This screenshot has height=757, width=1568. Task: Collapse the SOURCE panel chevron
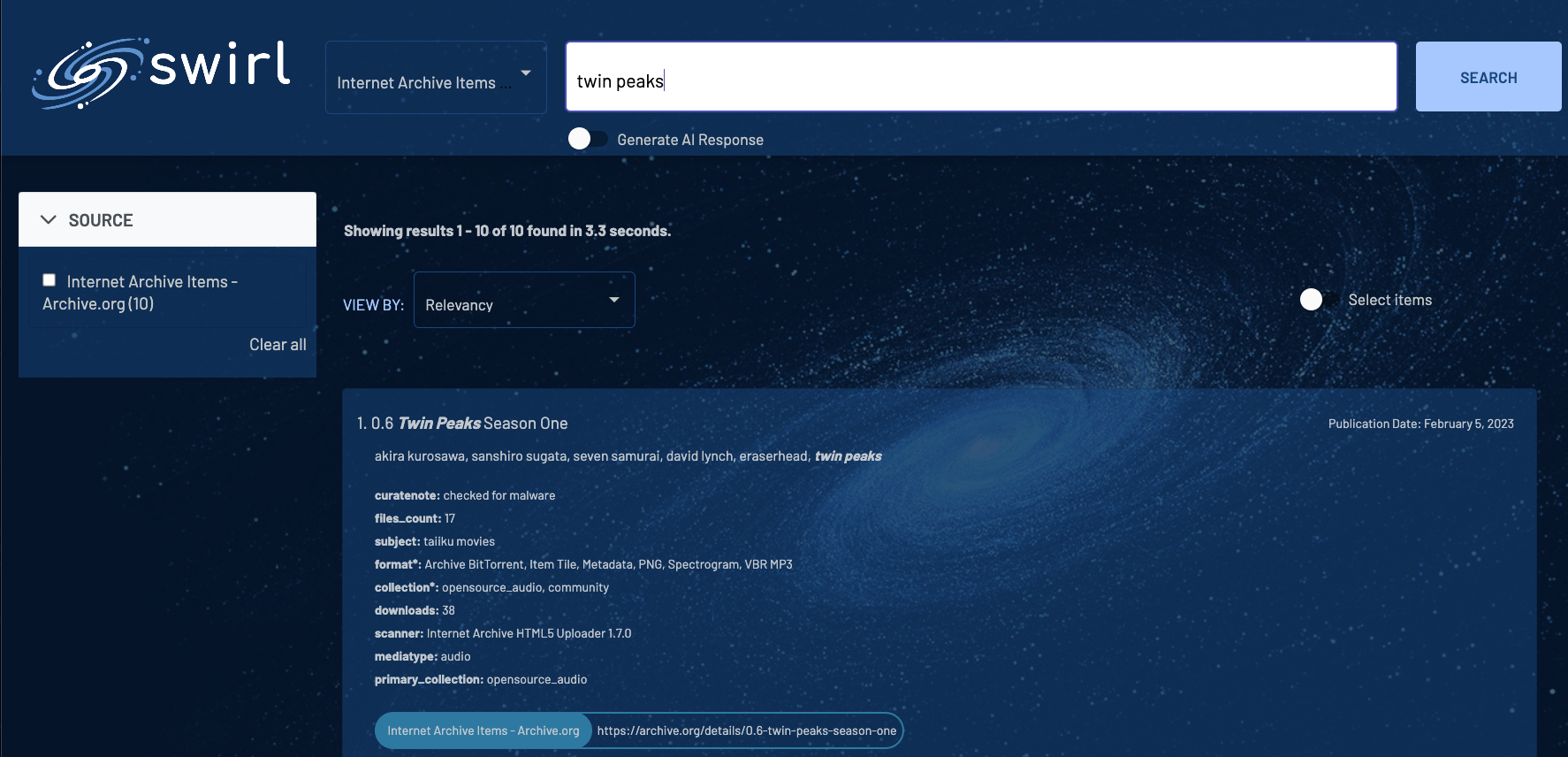(49, 219)
